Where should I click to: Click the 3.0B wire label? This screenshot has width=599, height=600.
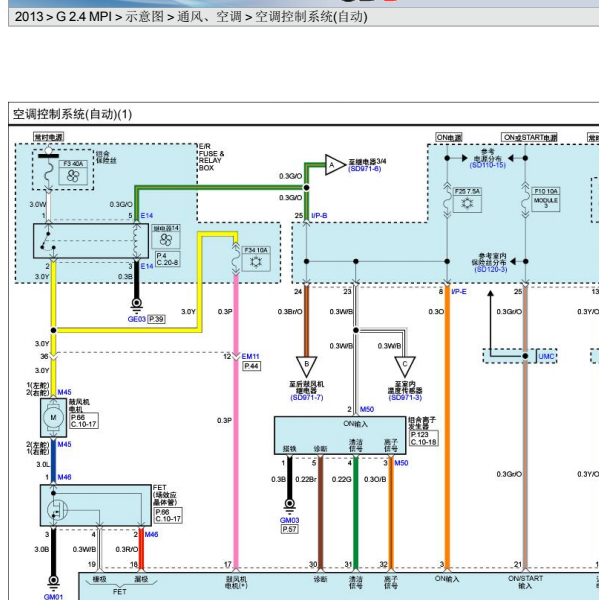coord(42,549)
